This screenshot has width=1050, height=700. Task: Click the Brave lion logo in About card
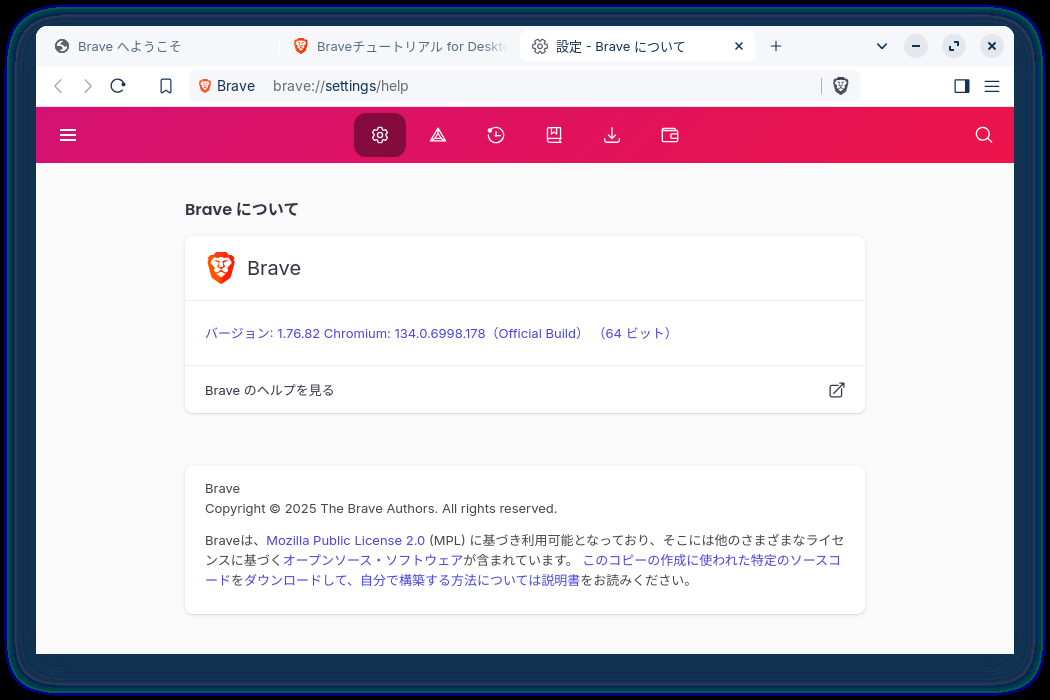[221, 268]
